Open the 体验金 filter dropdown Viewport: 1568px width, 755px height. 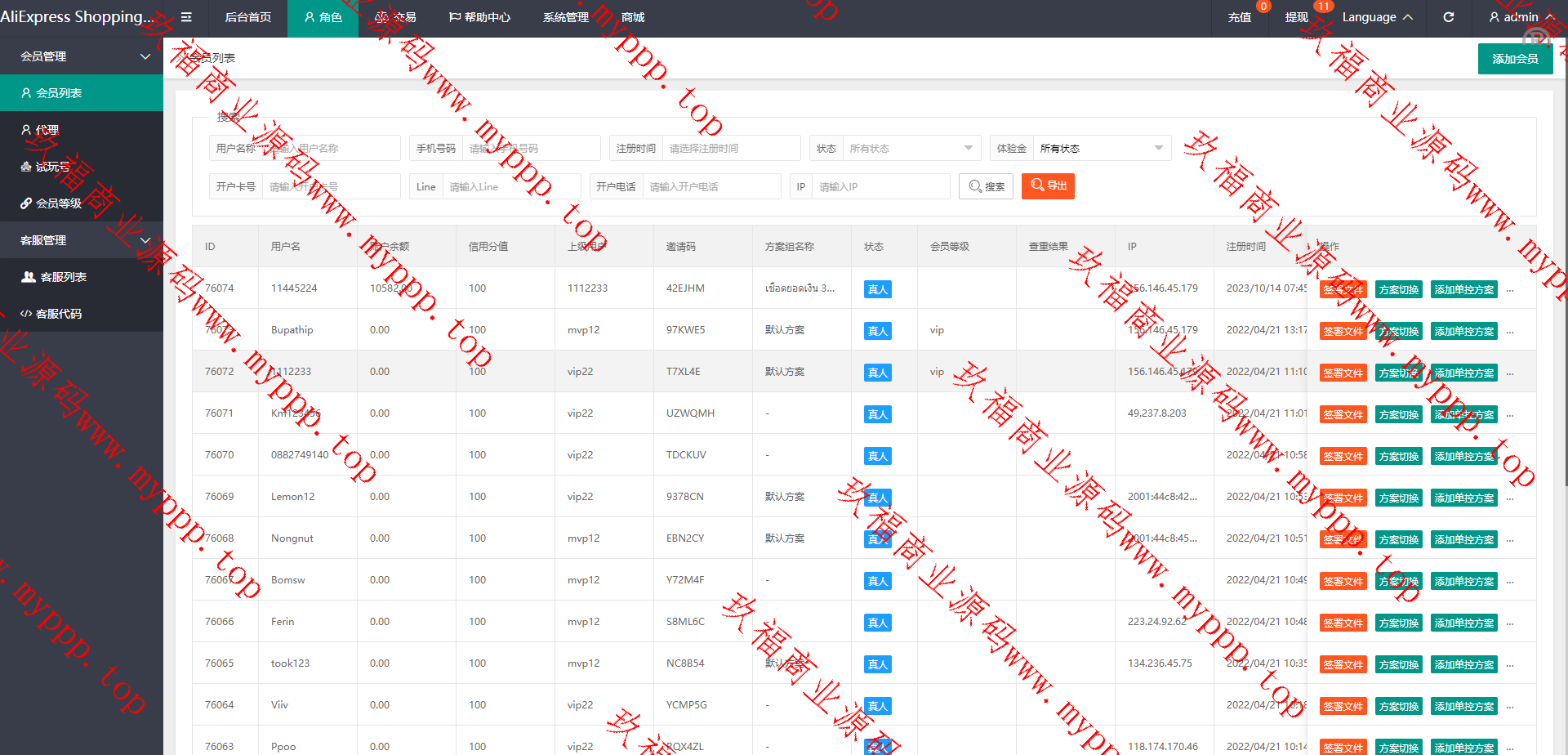(x=1101, y=149)
